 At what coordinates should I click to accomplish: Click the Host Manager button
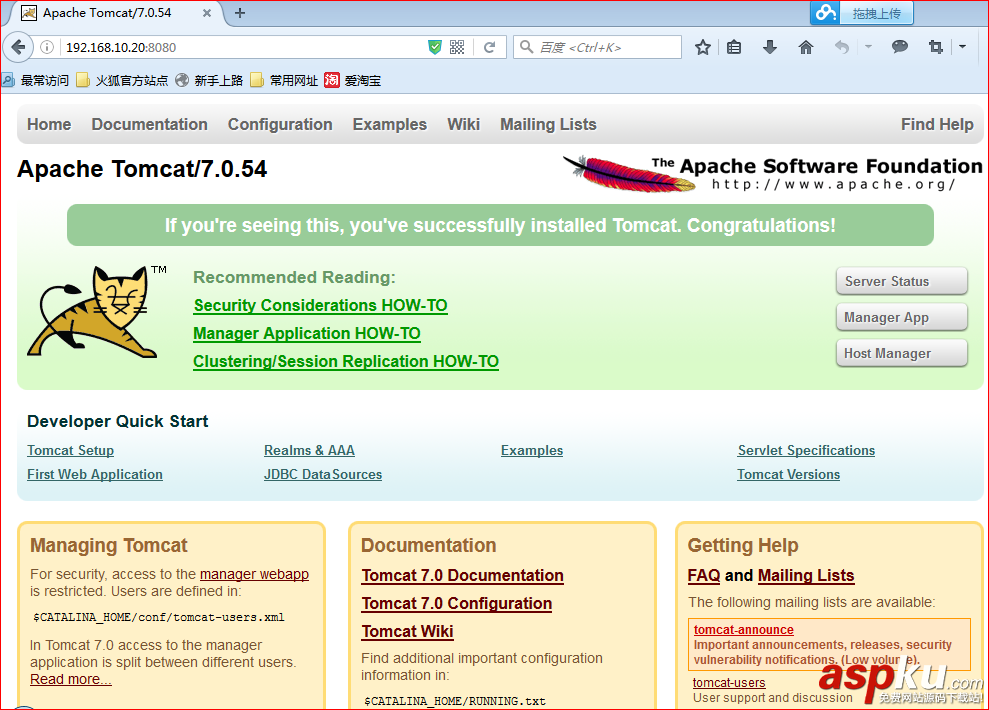(902, 353)
